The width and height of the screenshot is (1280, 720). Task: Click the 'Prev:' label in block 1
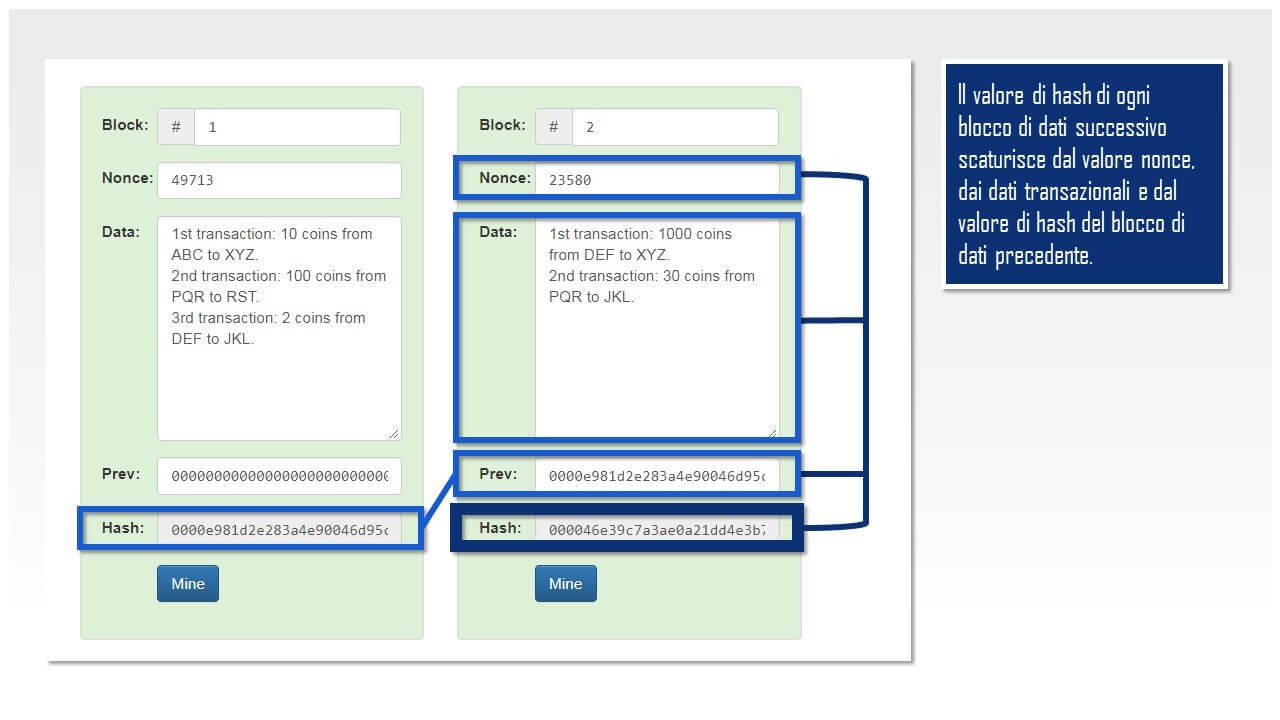(x=121, y=474)
